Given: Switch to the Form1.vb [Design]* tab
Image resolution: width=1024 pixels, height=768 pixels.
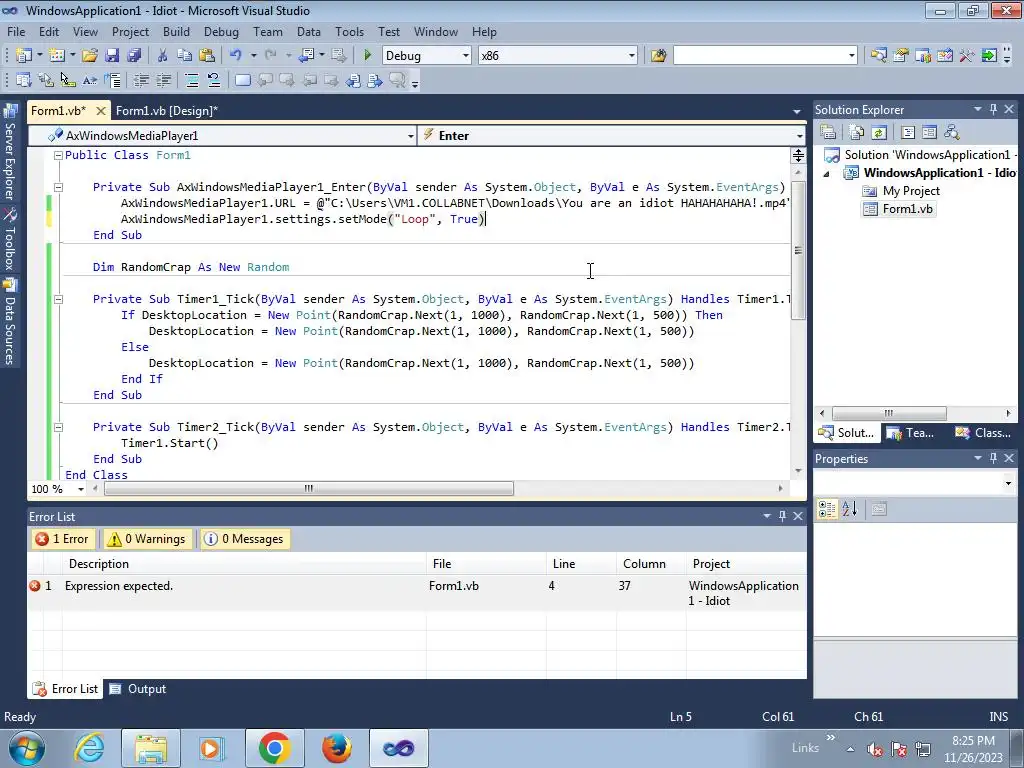Looking at the screenshot, I should [x=167, y=111].
